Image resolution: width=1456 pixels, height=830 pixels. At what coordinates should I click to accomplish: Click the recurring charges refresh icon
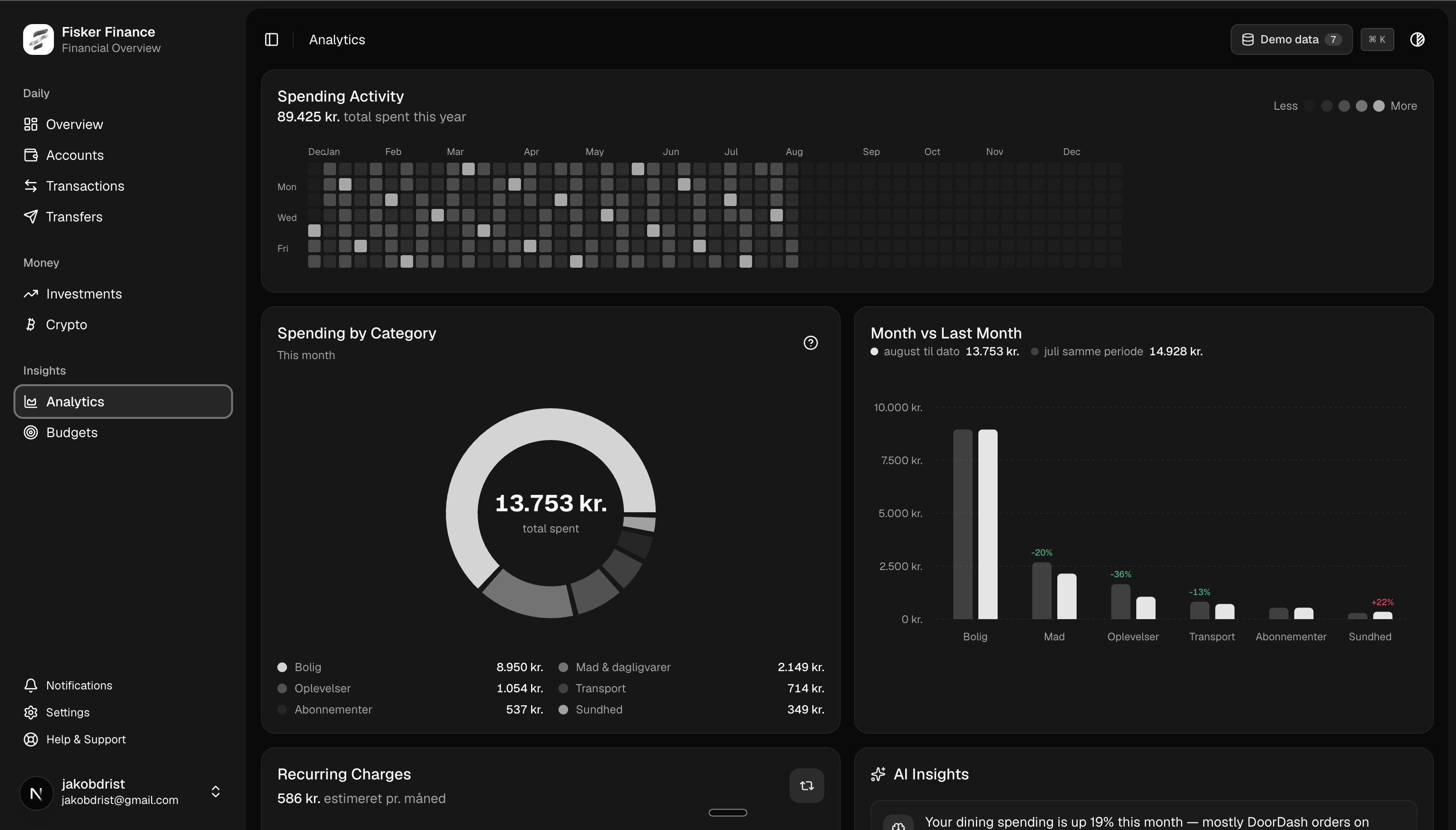coord(806,786)
